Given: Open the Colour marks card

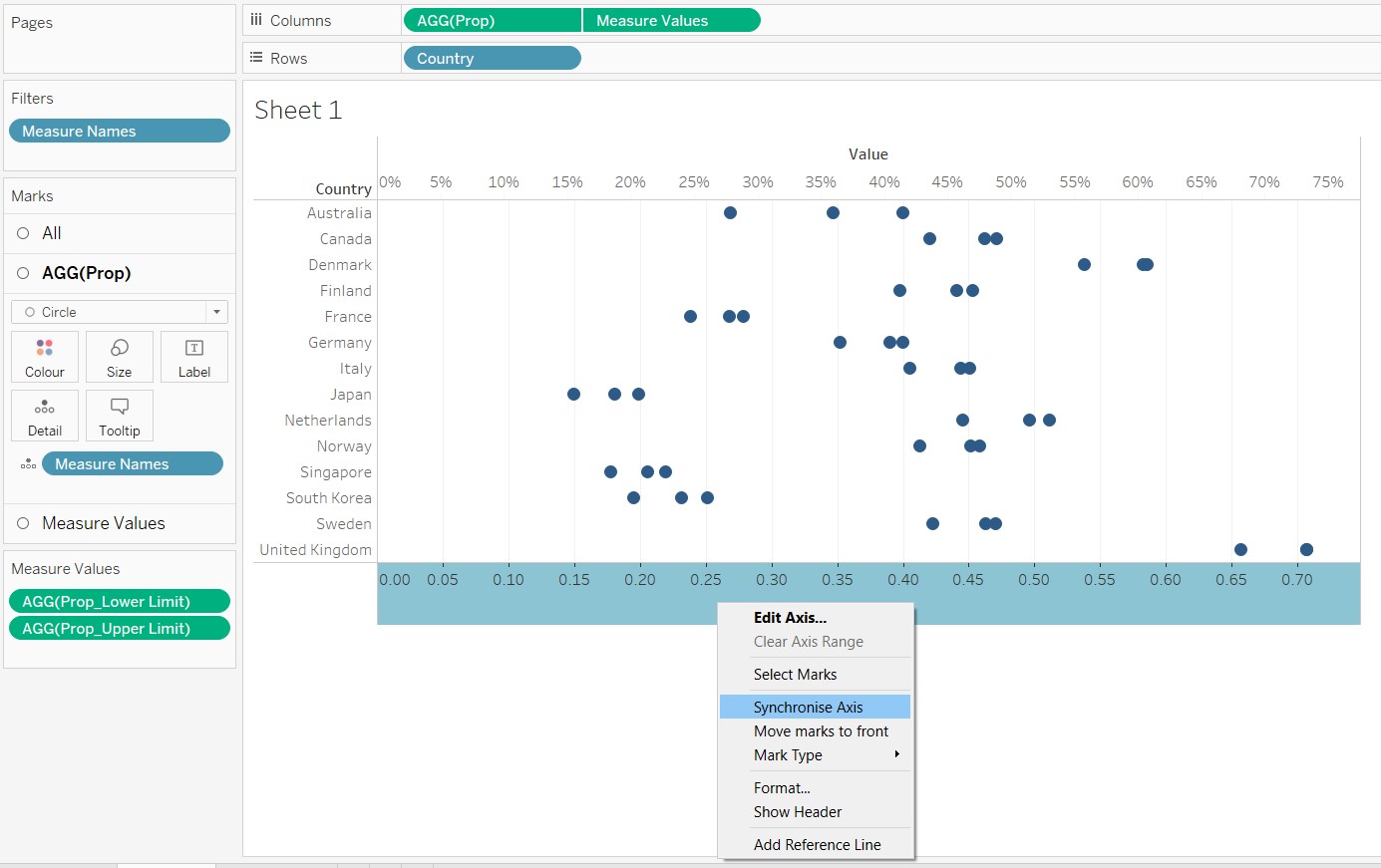Looking at the screenshot, I should pos(45,357).
